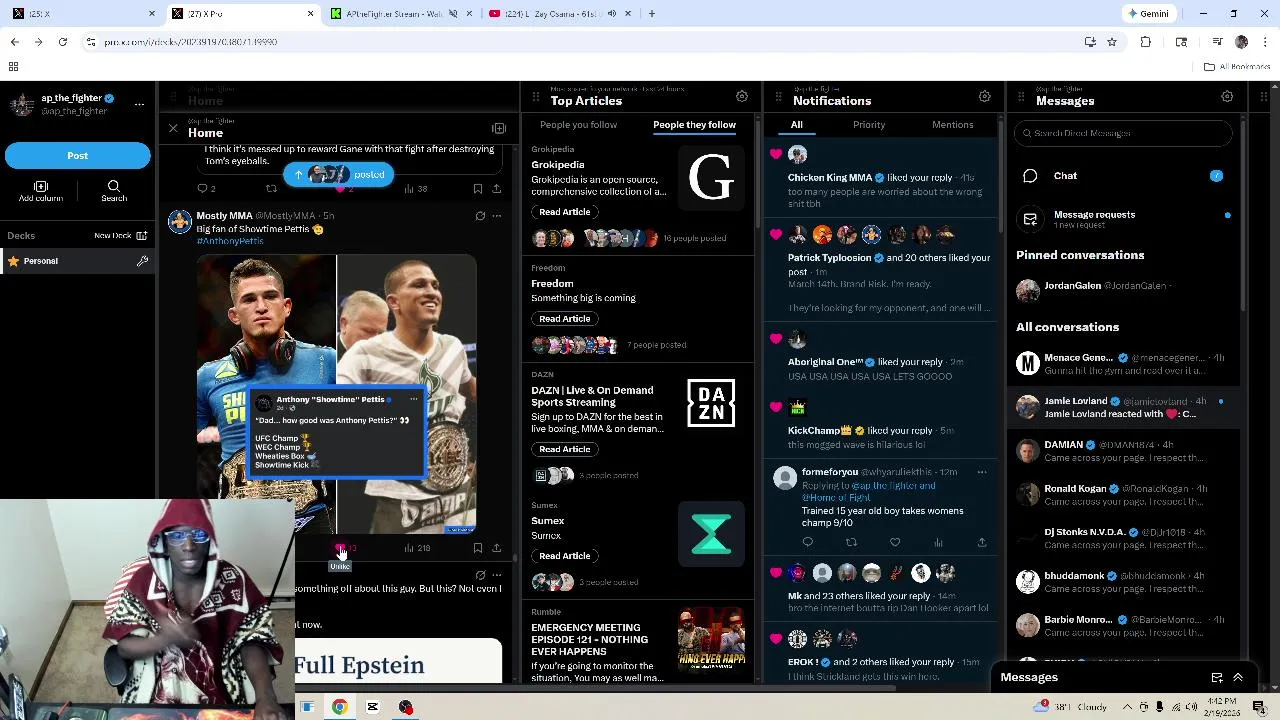Bookmark the Gane post
Image resolution: width=1280 pixels, height=720 pixels.
point(478,188)
